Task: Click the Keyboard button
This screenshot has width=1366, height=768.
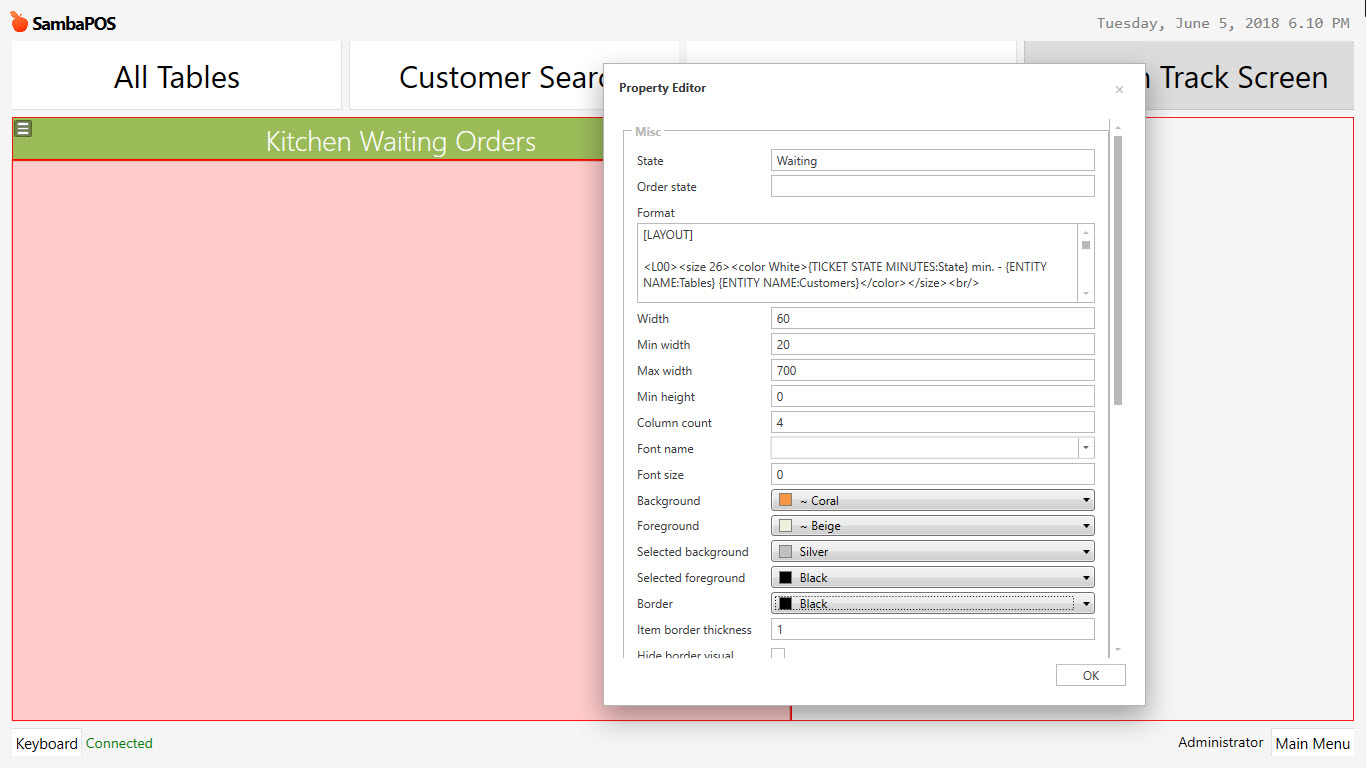Action: point(46,743)
